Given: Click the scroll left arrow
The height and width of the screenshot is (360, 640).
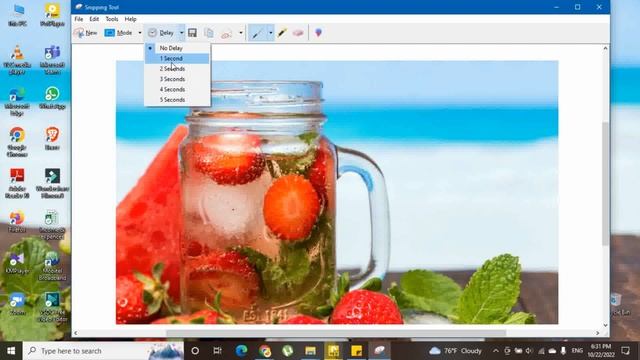Looking at the screenshot, I should tap(76, 333).
